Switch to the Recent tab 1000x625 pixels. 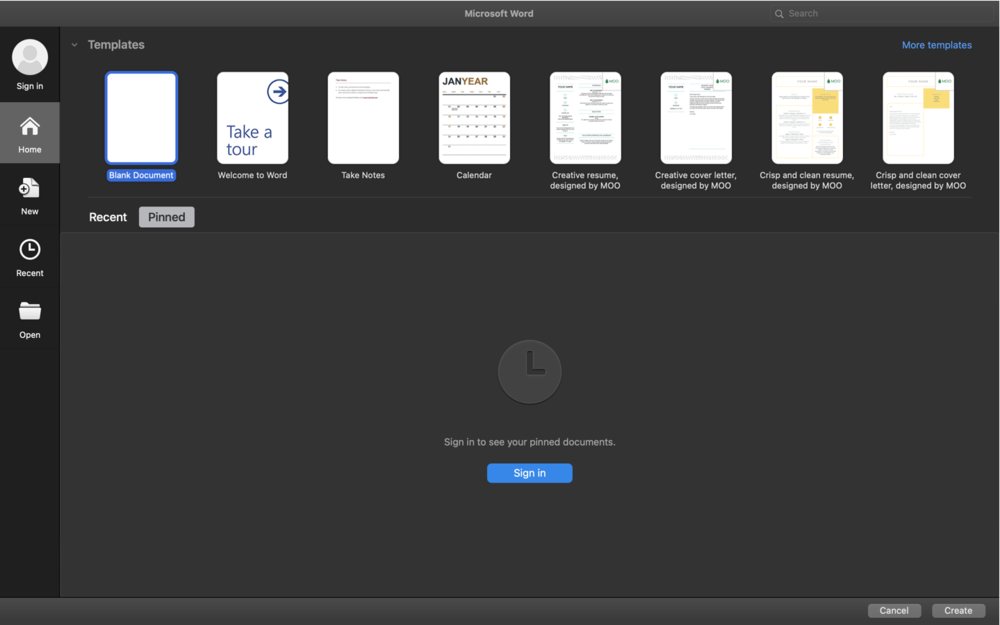click(x=107, y=216)
